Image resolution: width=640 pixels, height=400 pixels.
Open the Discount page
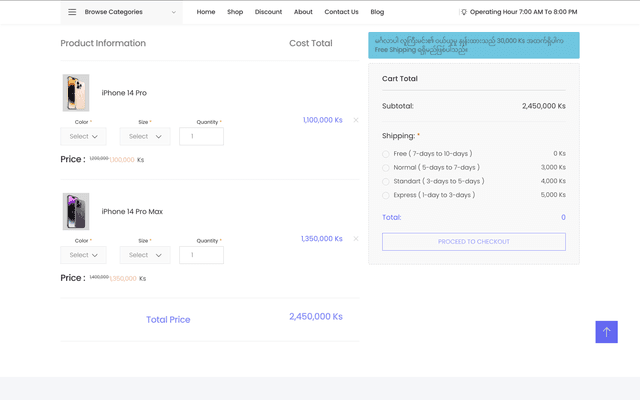coord(268,12)
